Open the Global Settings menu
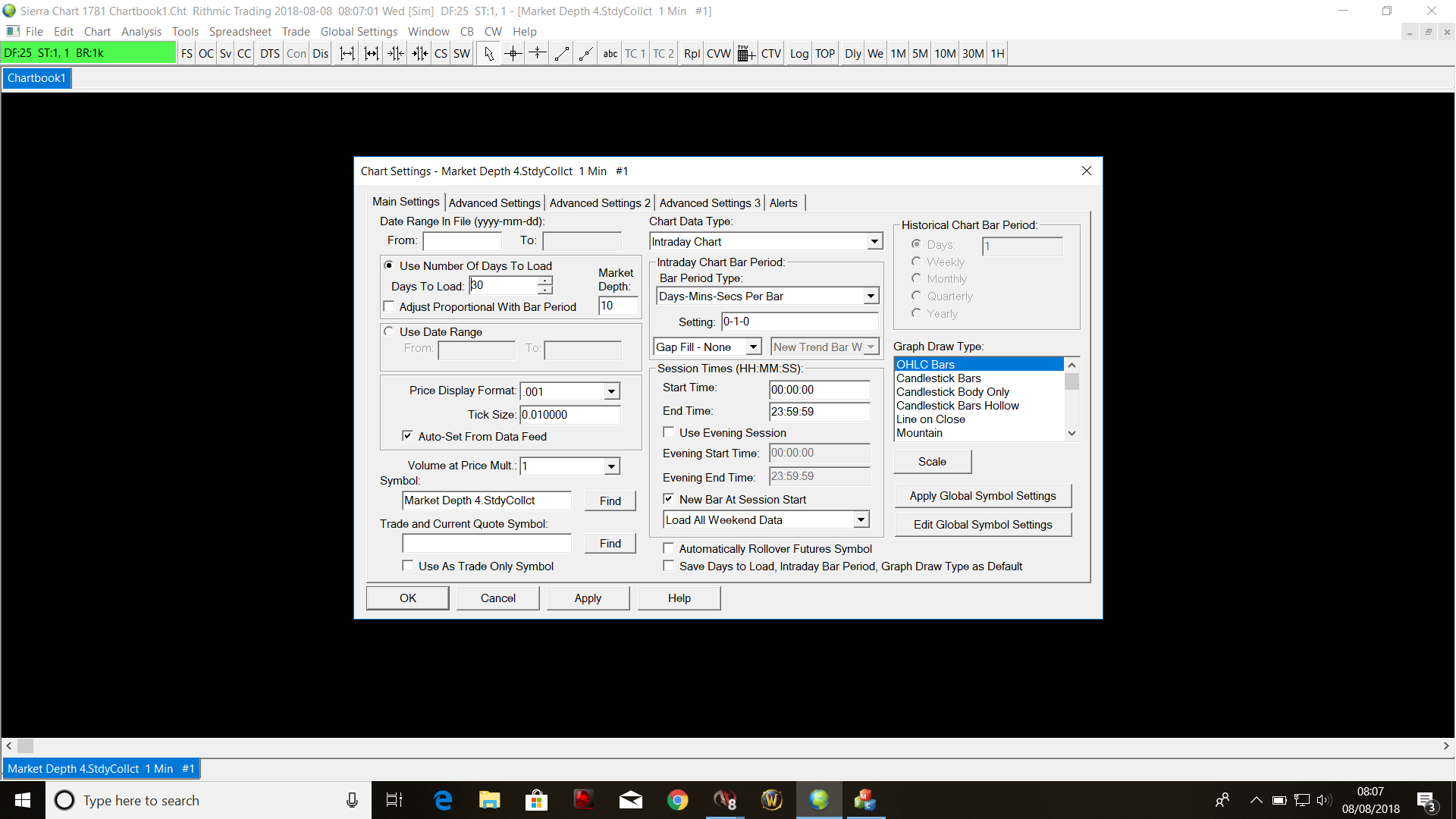This screenshot has height=819, width=1456. [359, 31]
